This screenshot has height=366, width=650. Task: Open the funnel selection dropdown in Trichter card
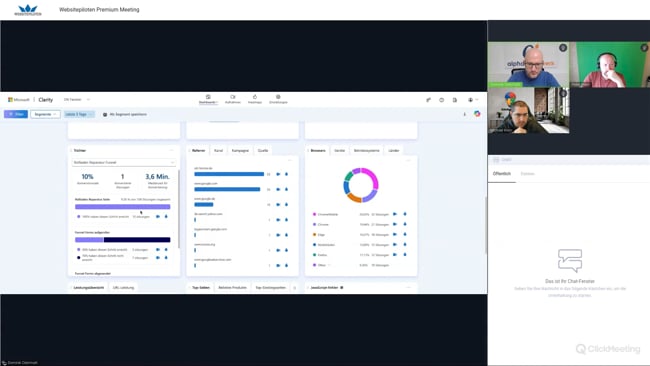point(124,162)
